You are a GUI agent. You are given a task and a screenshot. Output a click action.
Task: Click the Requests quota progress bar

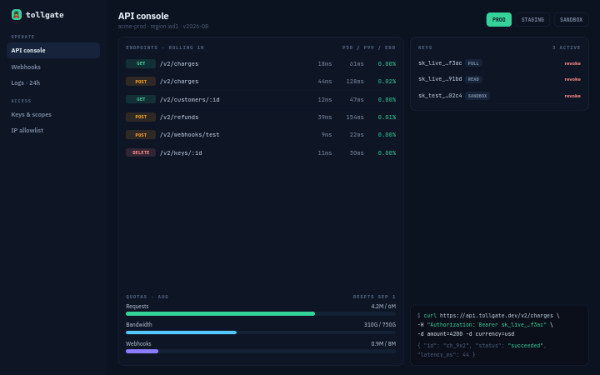coord(261,314)
